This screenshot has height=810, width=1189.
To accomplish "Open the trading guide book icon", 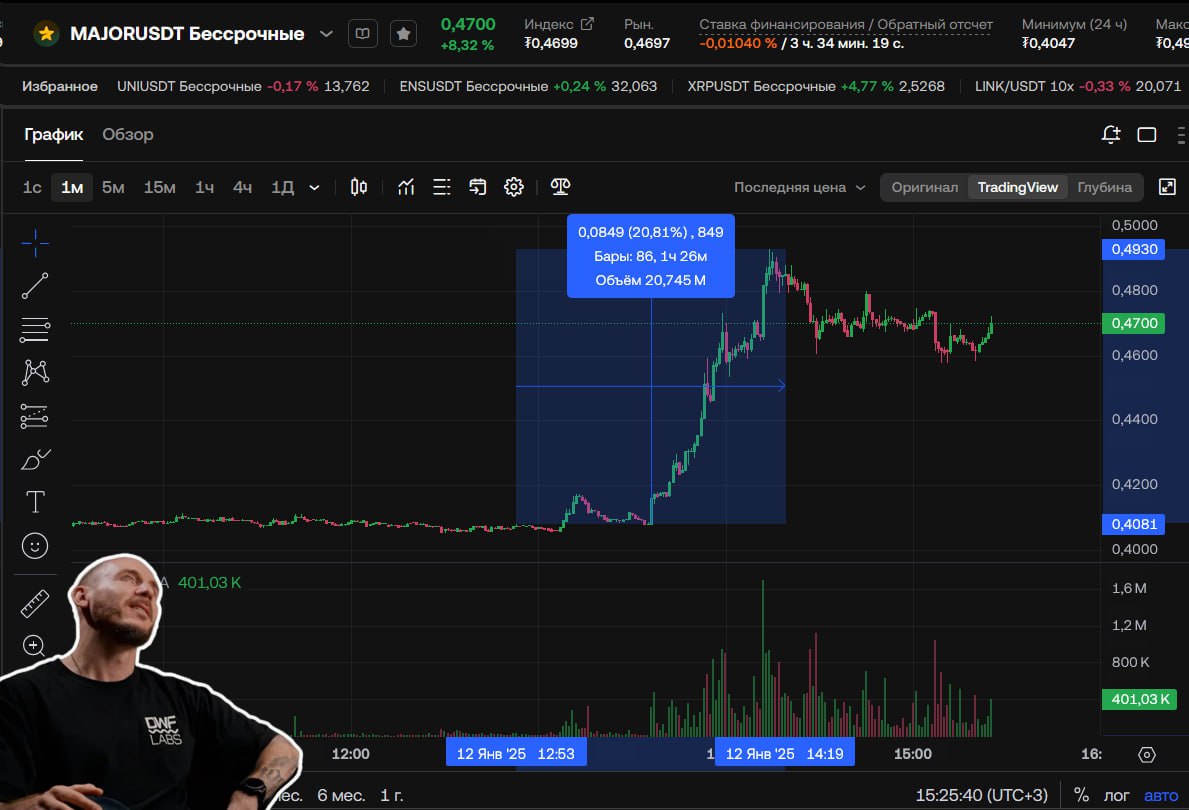I will tap(362, 33).
